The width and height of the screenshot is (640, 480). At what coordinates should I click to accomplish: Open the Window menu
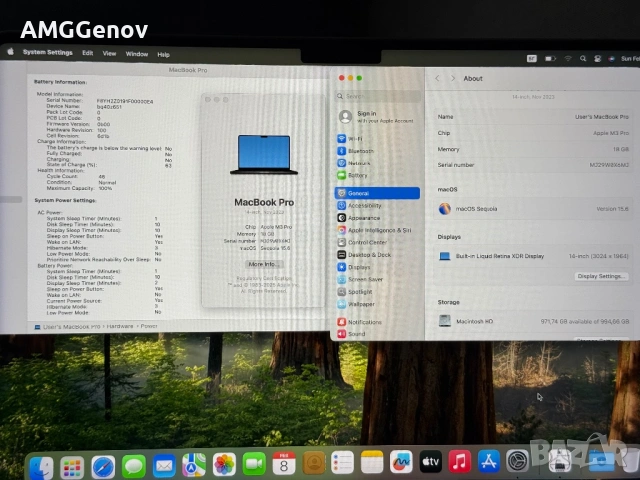coord(137,54)
